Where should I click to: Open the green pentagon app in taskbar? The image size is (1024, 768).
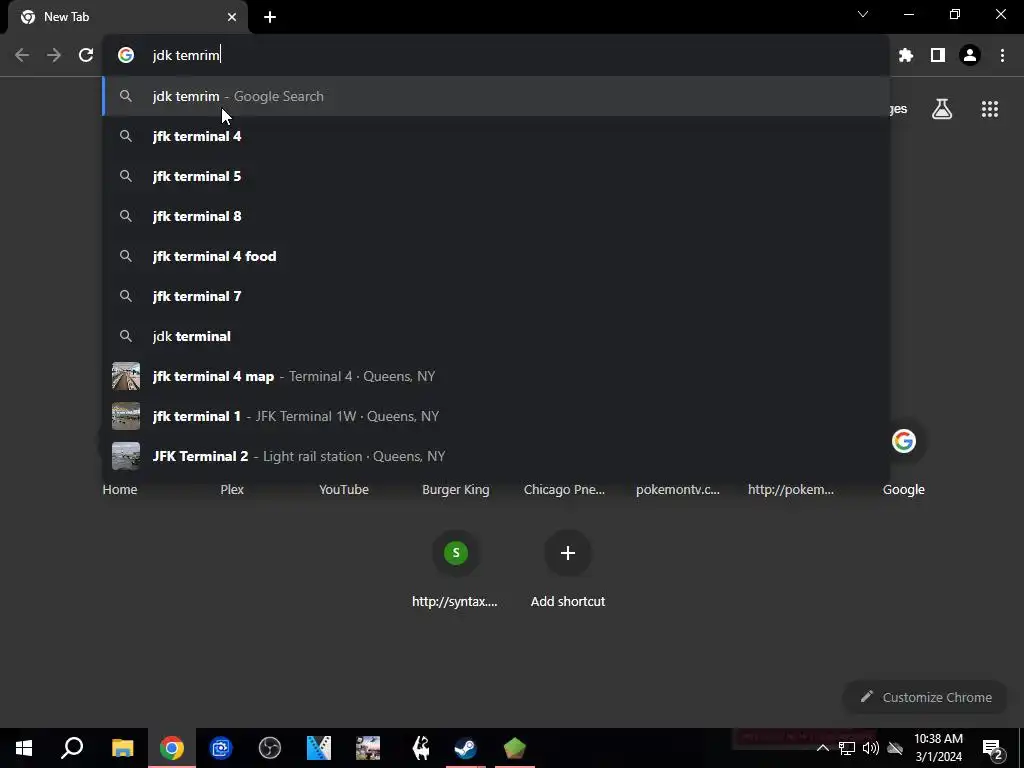pyautogui.click(x=514, y=748)
